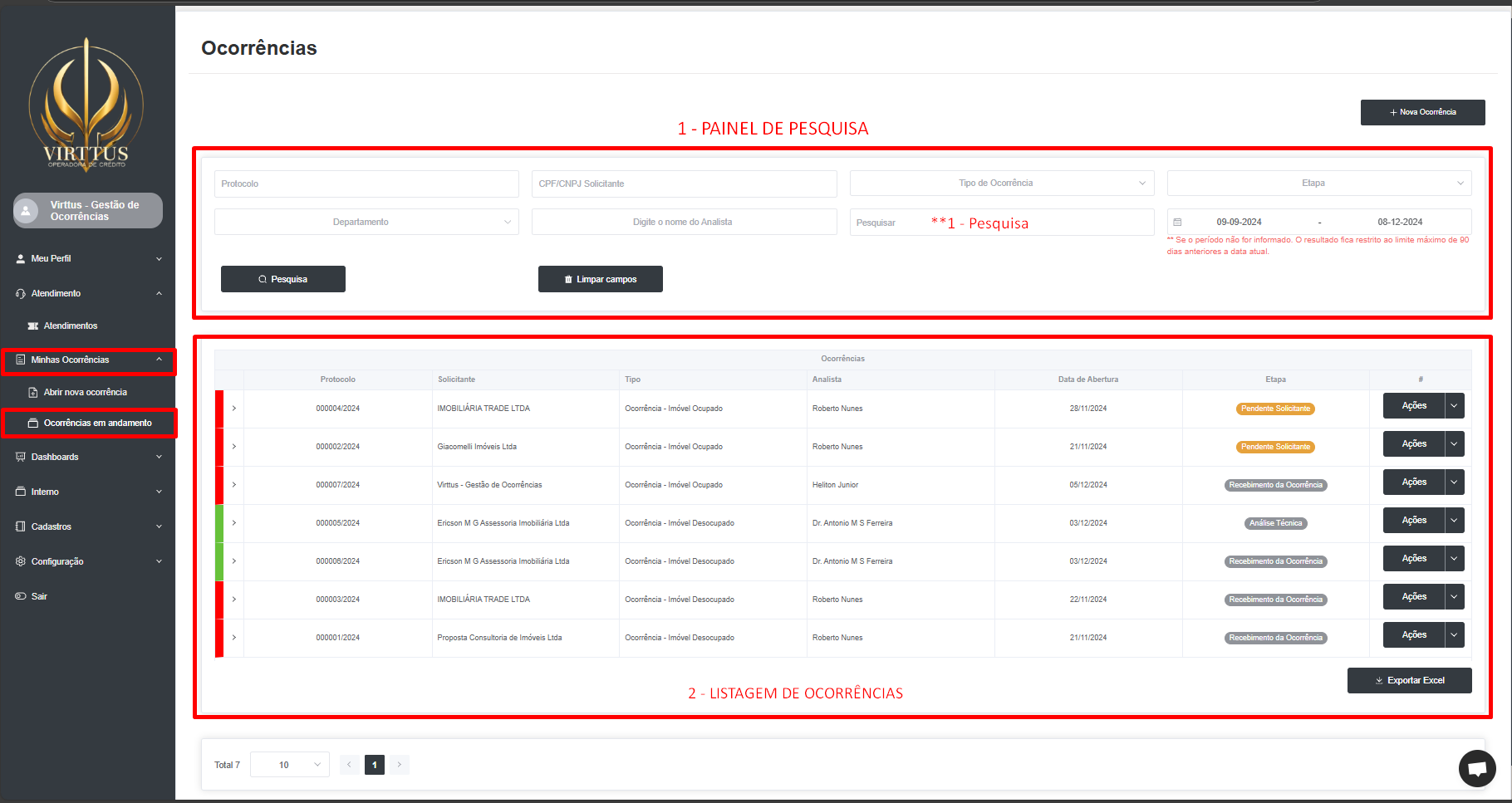The width and height of the screenshot is (1512, 803).
Task: Click the Virttus logo in sidebar
Action: [x=86, y=104]
